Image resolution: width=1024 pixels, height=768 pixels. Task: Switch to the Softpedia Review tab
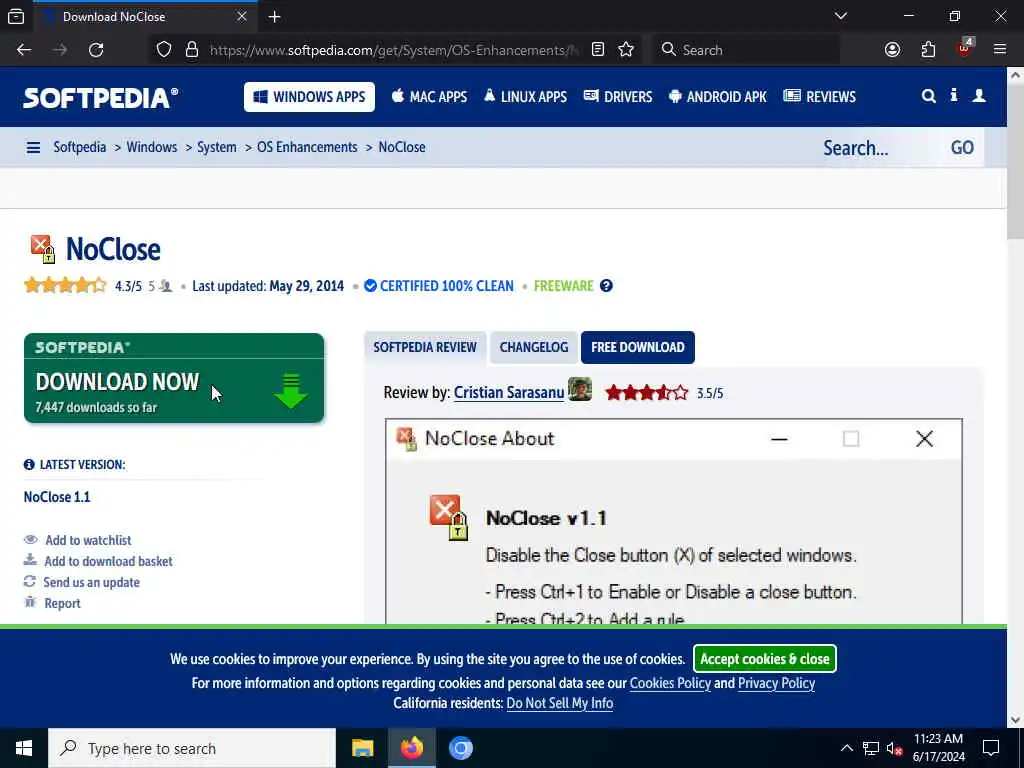point(425,347)
